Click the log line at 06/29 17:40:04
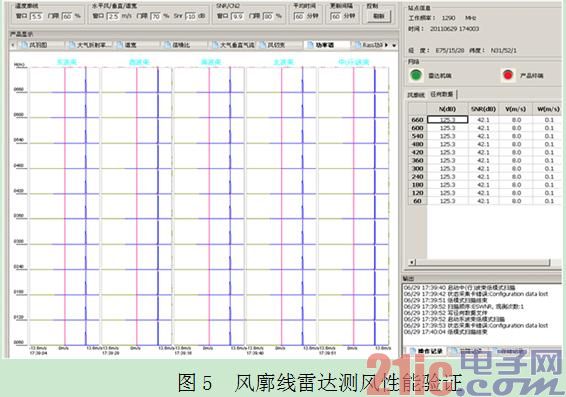566x397 pixels. click(445, 332)
